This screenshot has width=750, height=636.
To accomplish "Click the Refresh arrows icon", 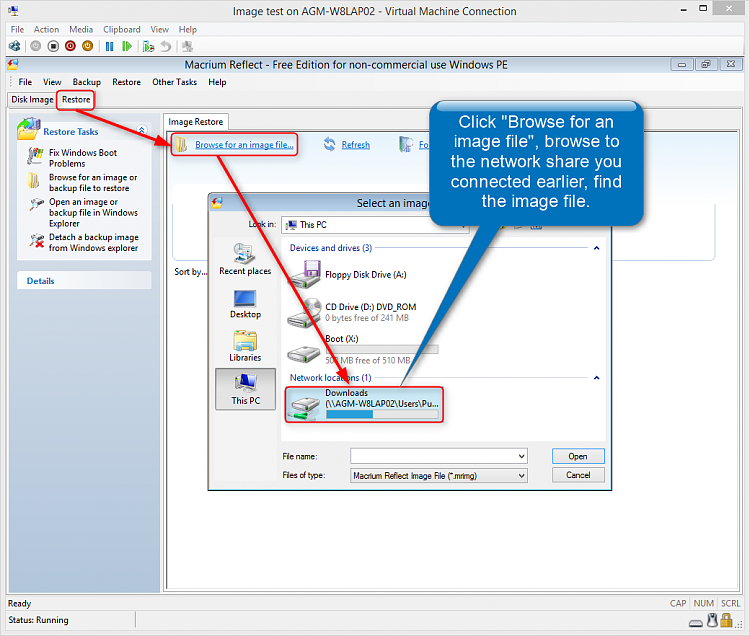I will 330,144.
